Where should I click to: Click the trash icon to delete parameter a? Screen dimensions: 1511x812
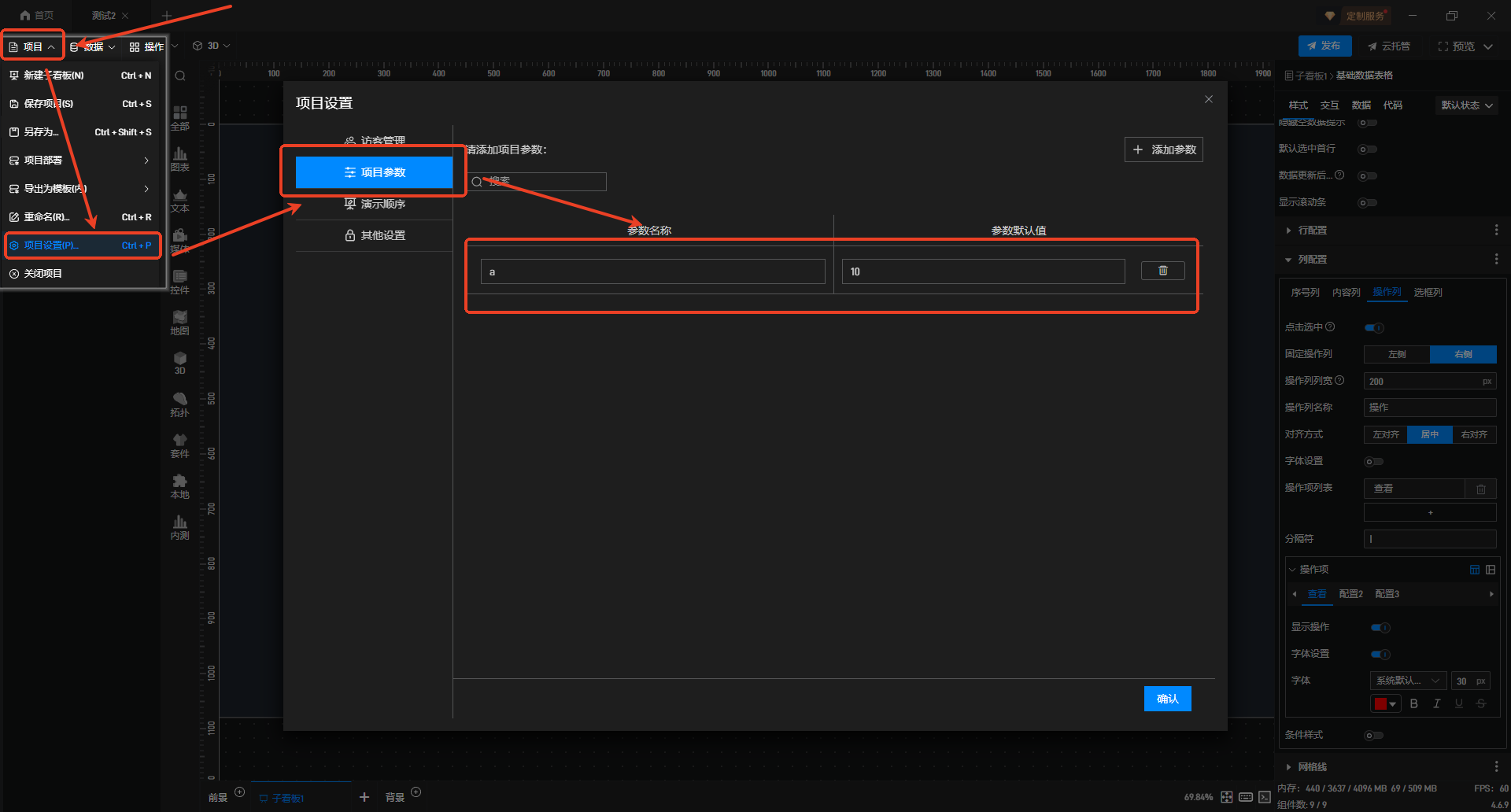(x=1162, y=271)
